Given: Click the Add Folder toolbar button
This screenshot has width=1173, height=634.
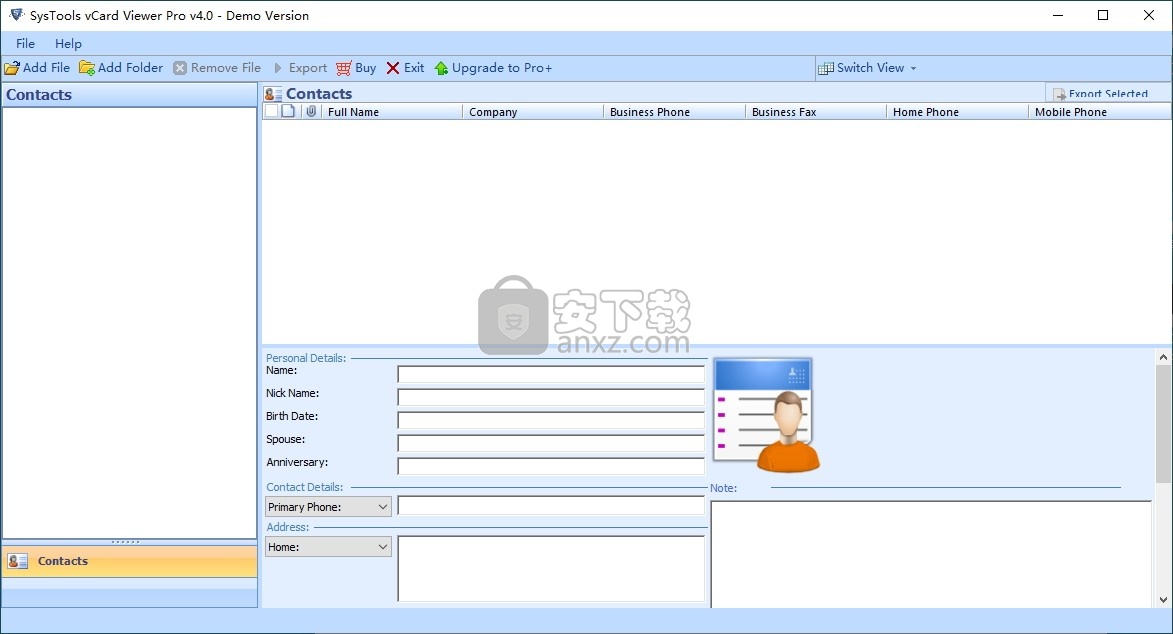Looking at the screenshot, I should tap(121, 68).
